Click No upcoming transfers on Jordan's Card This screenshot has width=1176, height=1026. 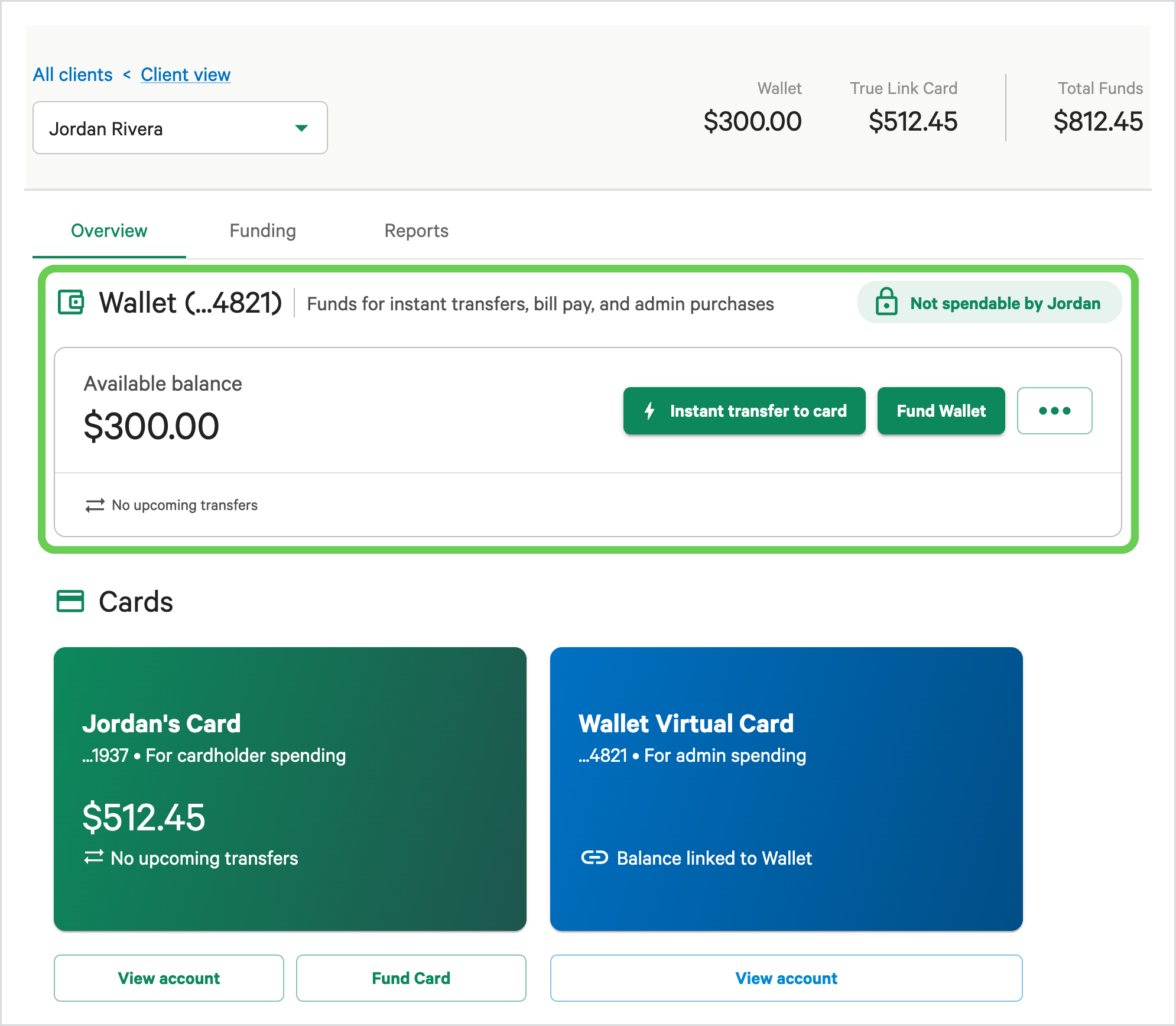204,858
